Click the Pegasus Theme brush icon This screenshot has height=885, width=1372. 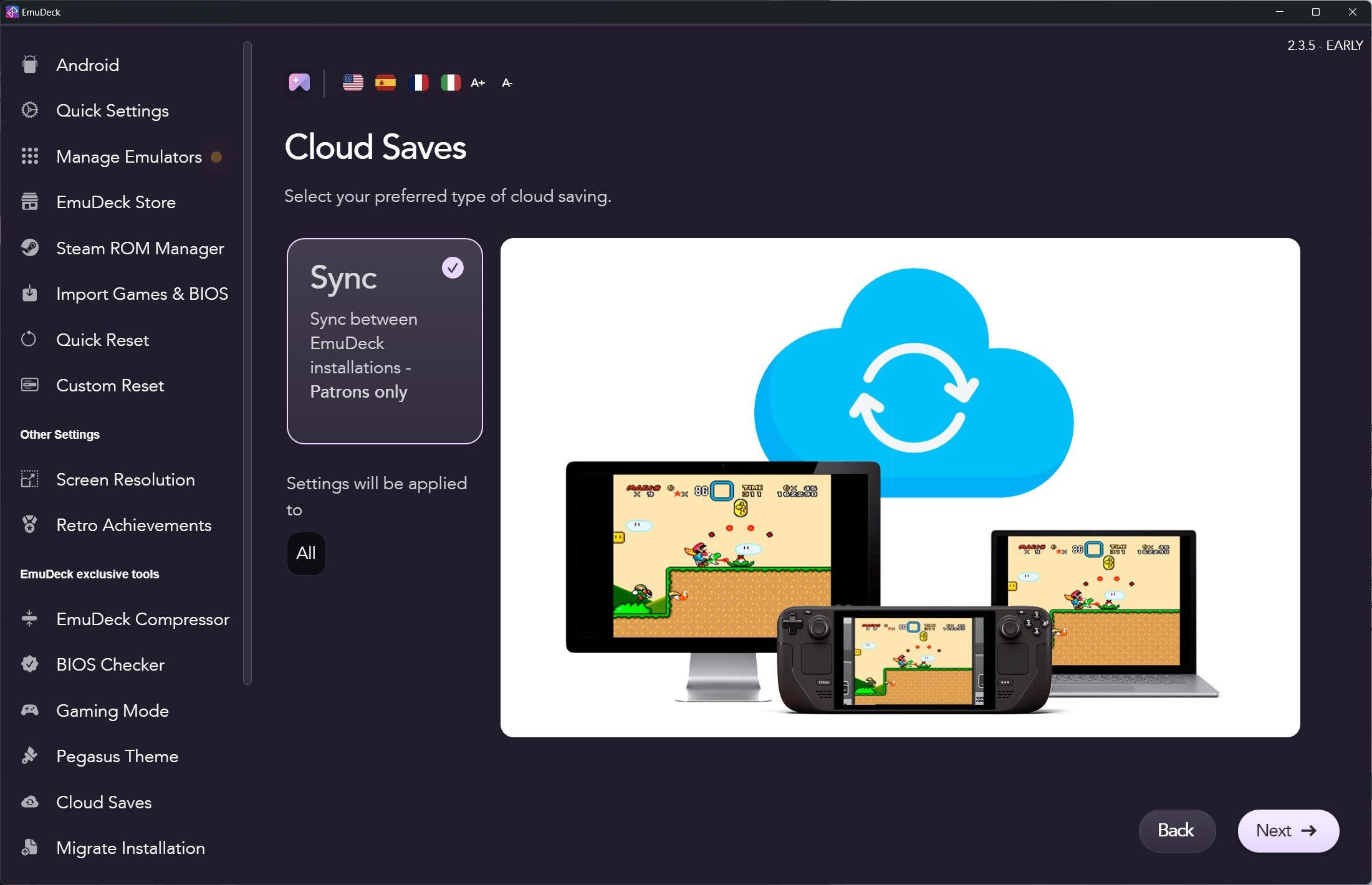(29, 756)
